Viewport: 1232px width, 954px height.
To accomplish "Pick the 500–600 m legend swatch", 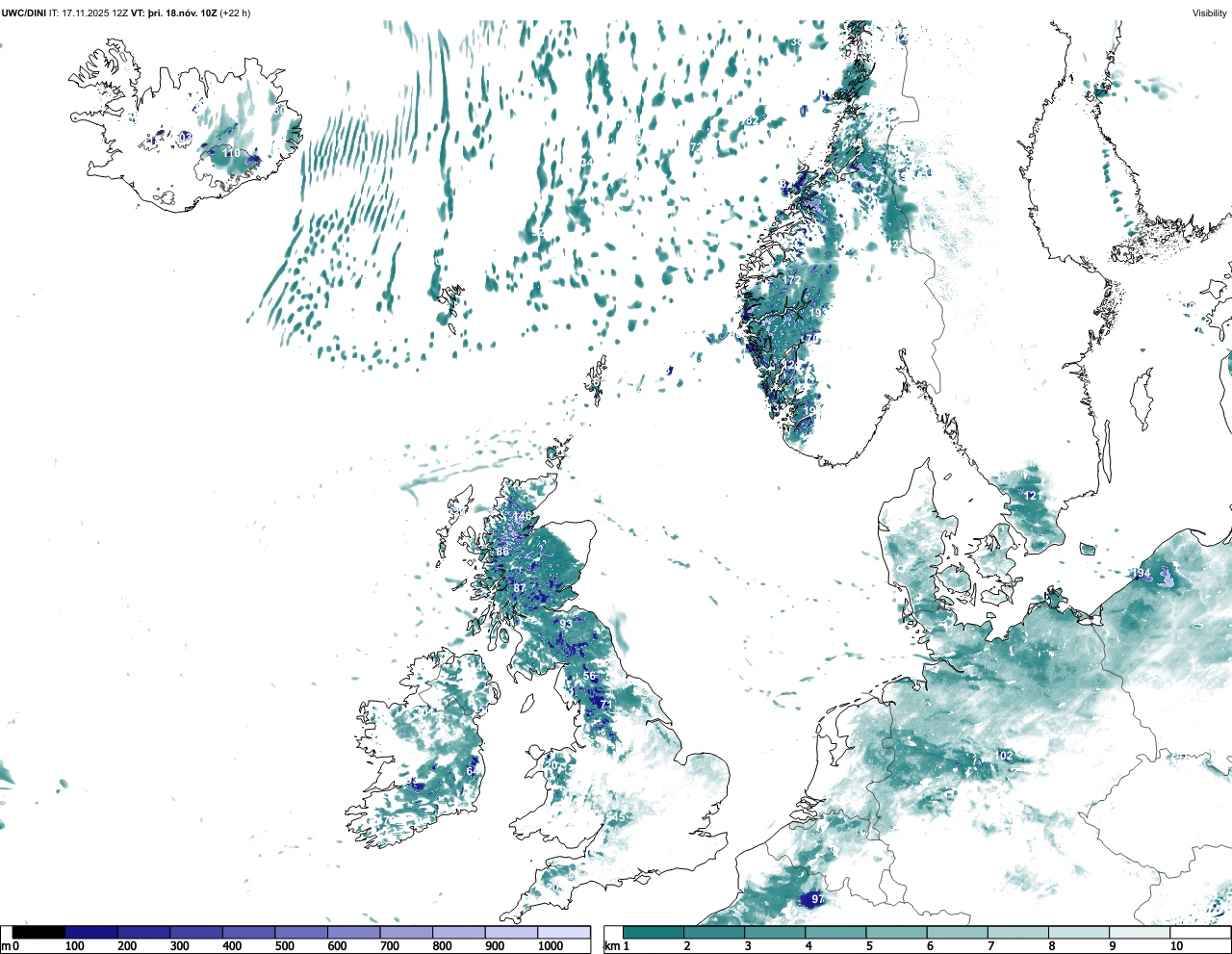I will [301, 932].
